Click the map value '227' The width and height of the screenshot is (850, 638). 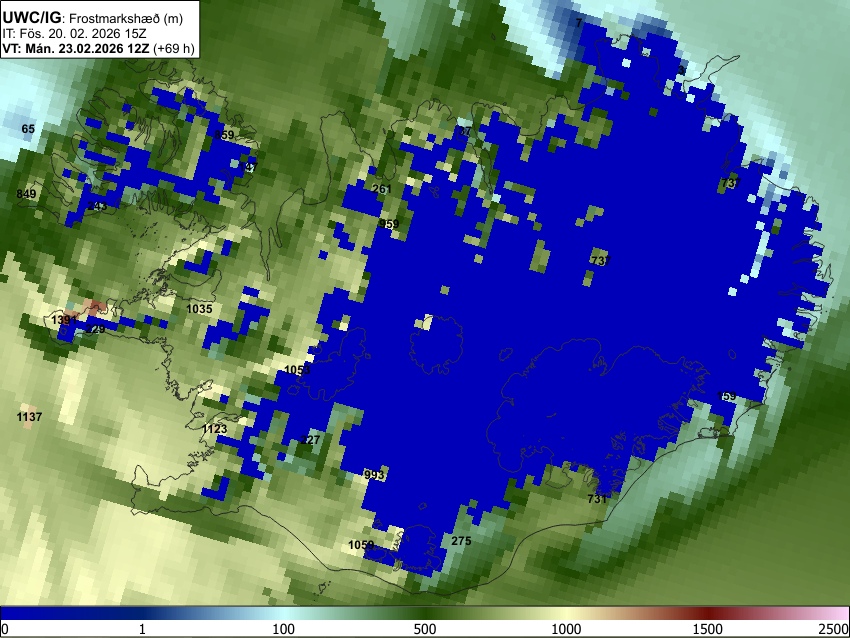[x=310, y=440]
